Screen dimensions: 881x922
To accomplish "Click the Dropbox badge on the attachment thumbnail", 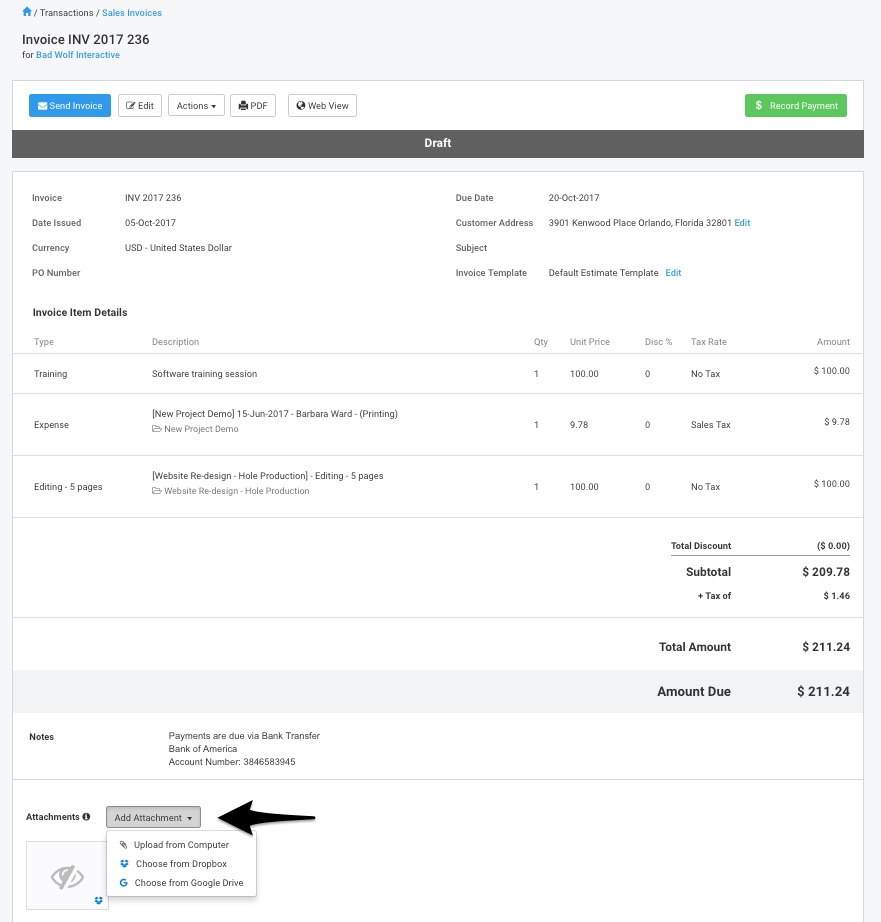I will point(98,900).
